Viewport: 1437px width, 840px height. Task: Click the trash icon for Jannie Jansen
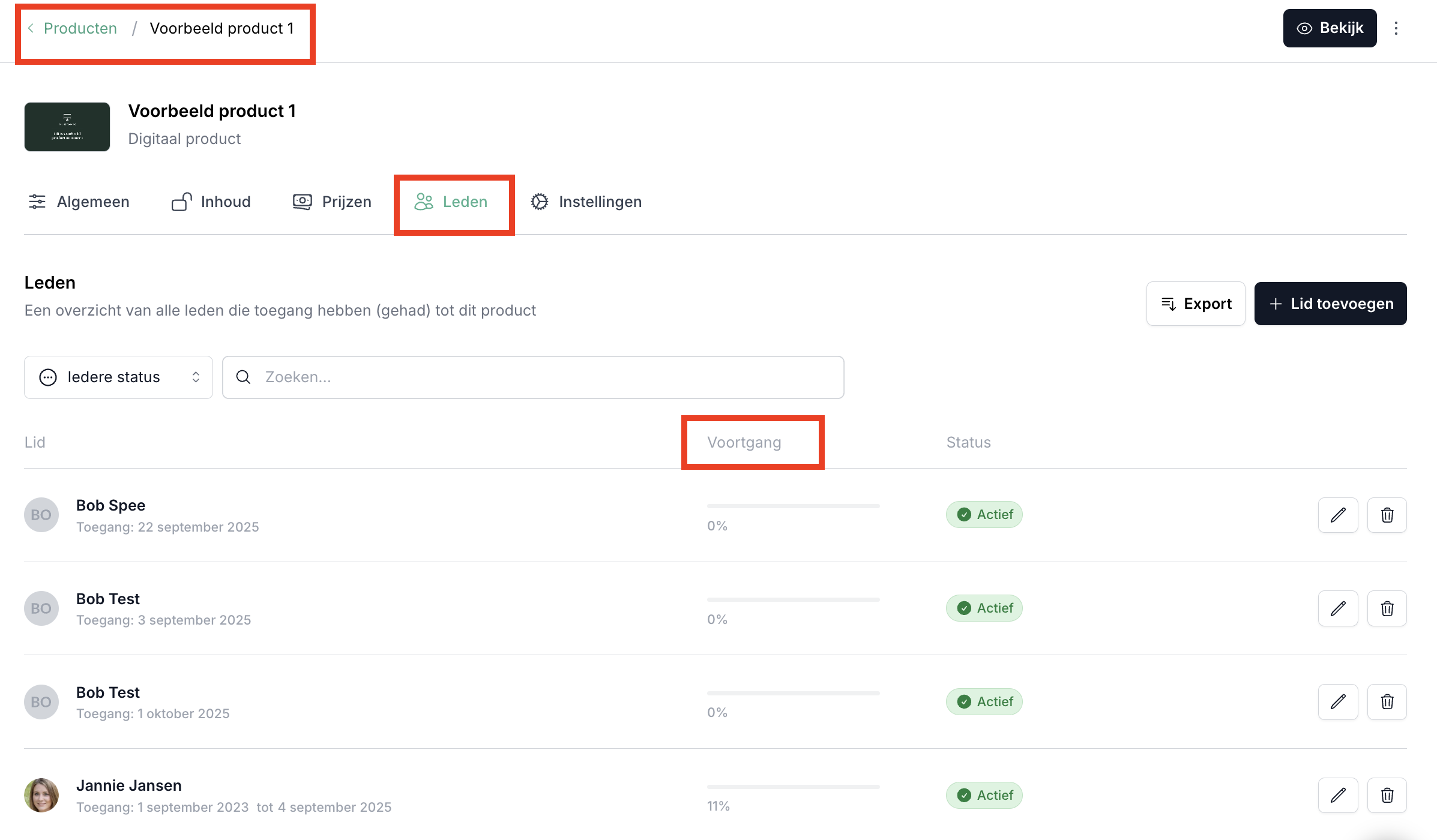(1387, 795)
